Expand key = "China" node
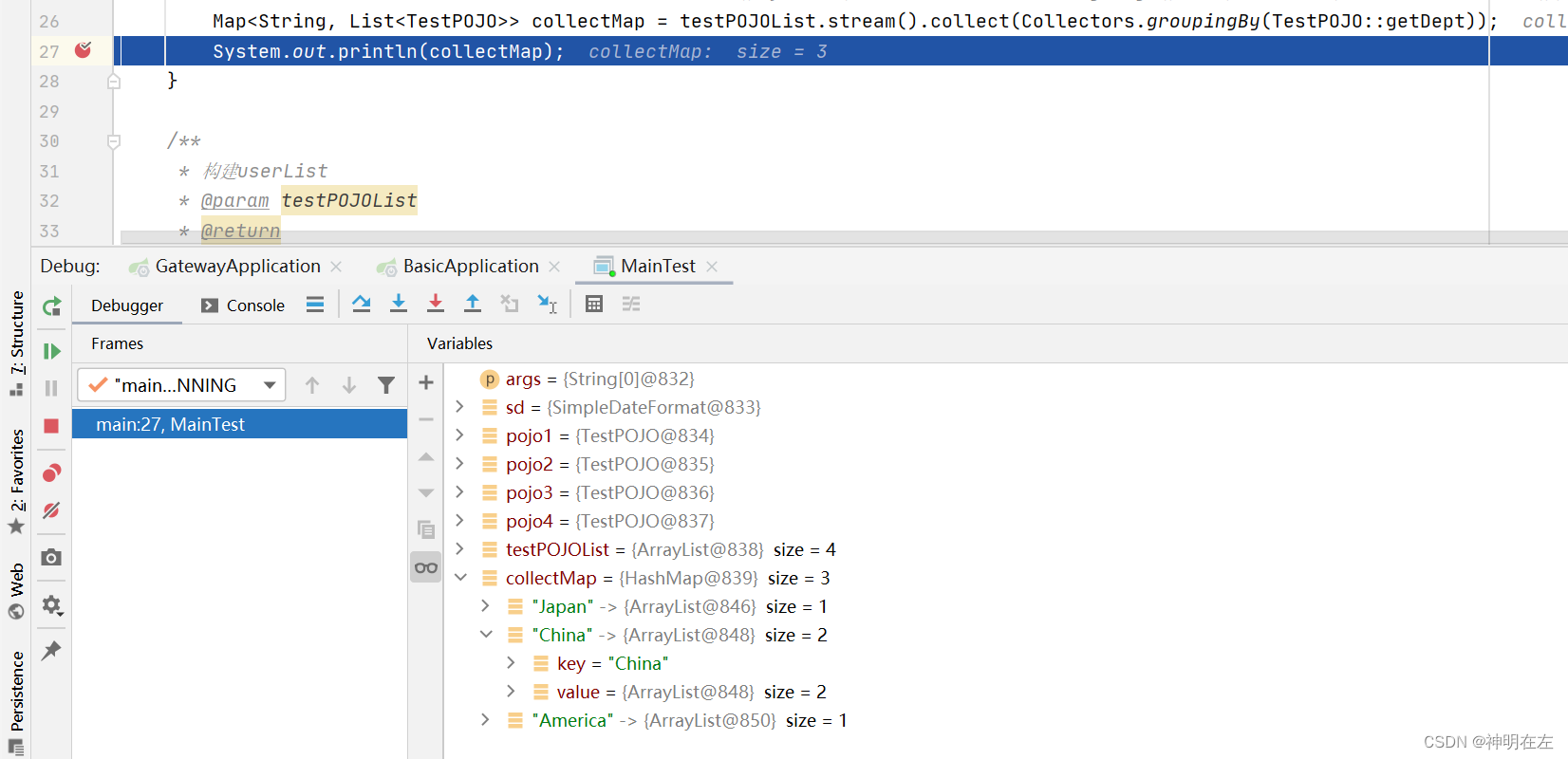Screen dimensions: 1568x759 (x=511, y=663)
